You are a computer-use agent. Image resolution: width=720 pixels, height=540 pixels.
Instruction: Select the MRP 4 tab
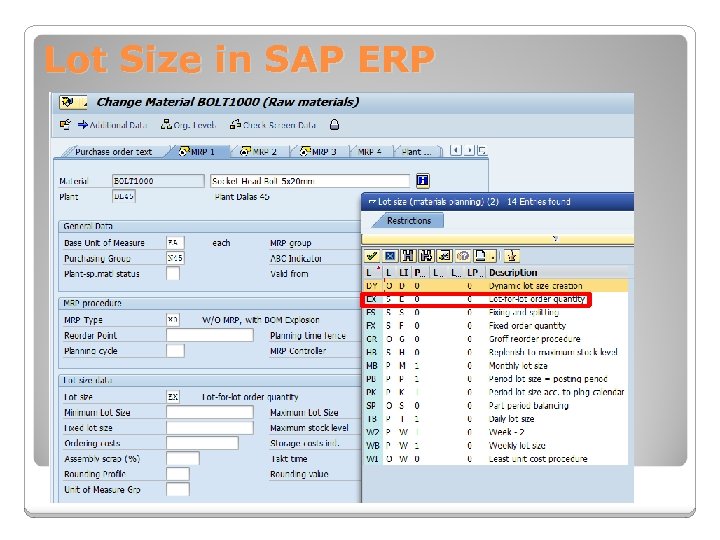point(370,152)
